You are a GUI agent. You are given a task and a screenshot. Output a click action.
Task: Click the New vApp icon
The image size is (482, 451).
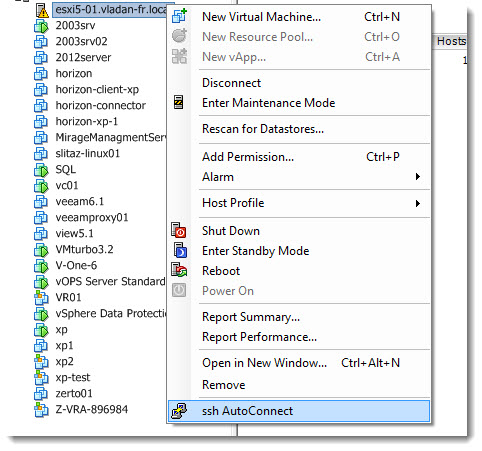pos(179,56)
